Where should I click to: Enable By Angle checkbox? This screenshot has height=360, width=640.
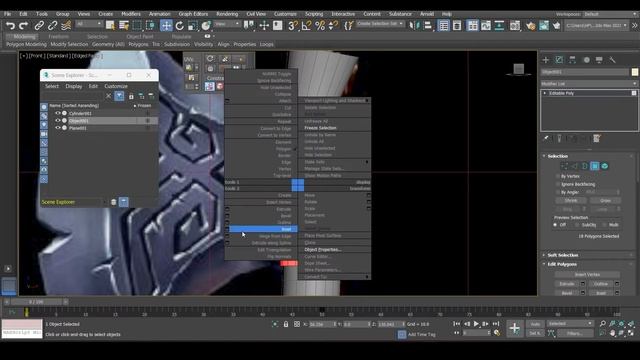558,192
